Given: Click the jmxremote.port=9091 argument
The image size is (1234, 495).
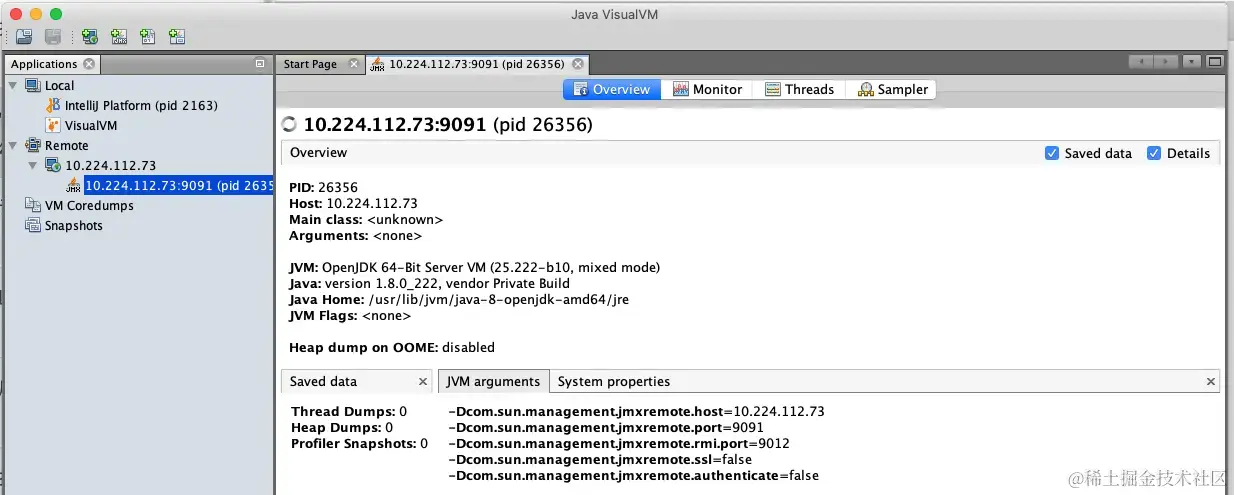Looking at the screenshot, I should pyautogui.click(x=606, y=427).
